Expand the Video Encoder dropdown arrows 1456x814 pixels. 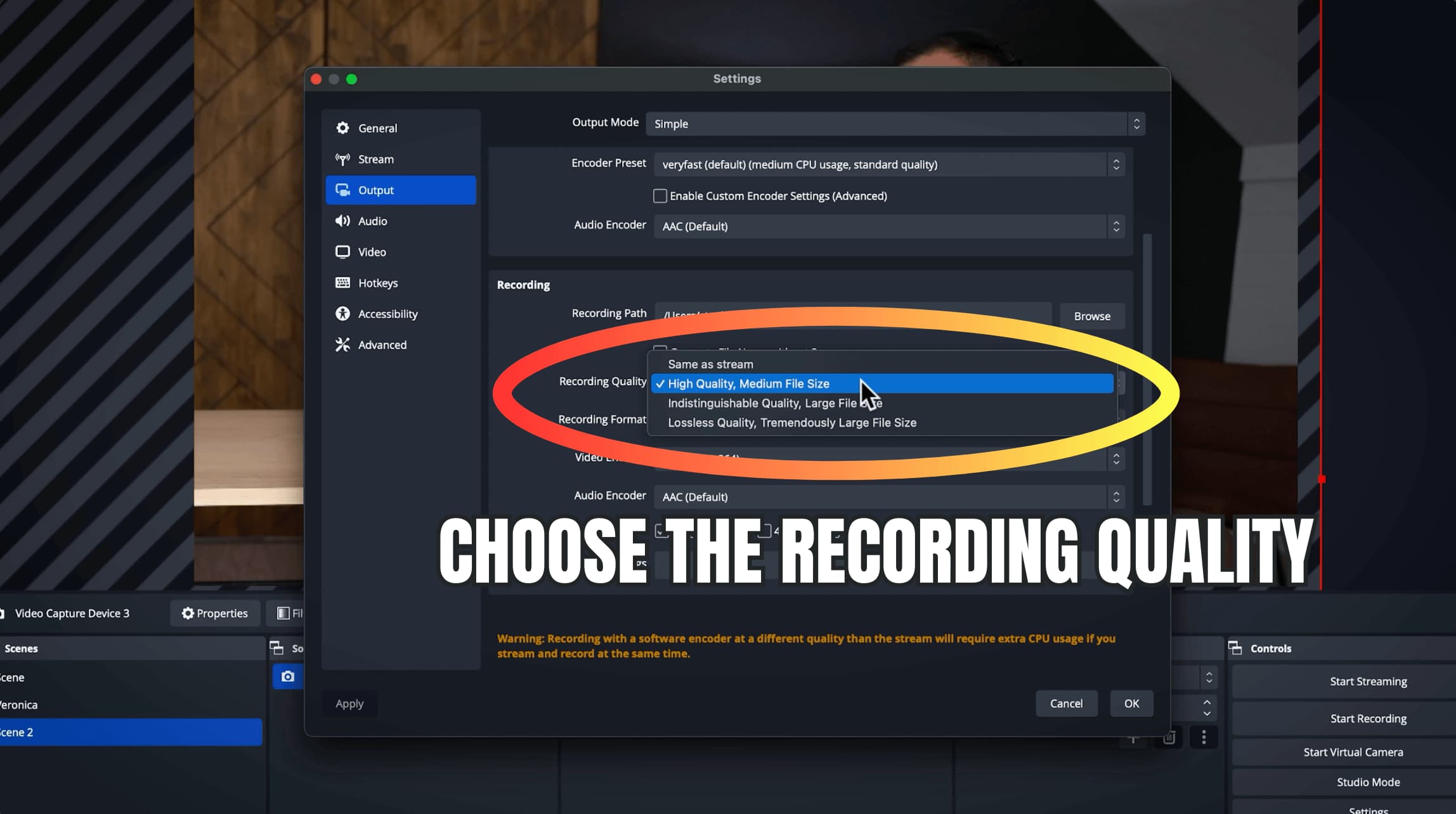[1116, 458]
